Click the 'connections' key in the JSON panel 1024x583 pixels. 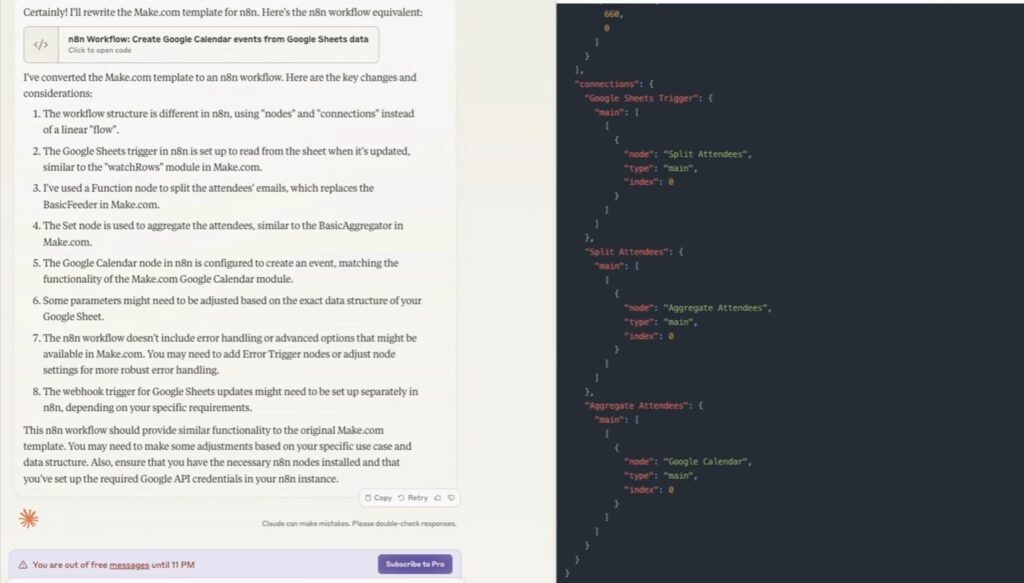pos(610,83)
